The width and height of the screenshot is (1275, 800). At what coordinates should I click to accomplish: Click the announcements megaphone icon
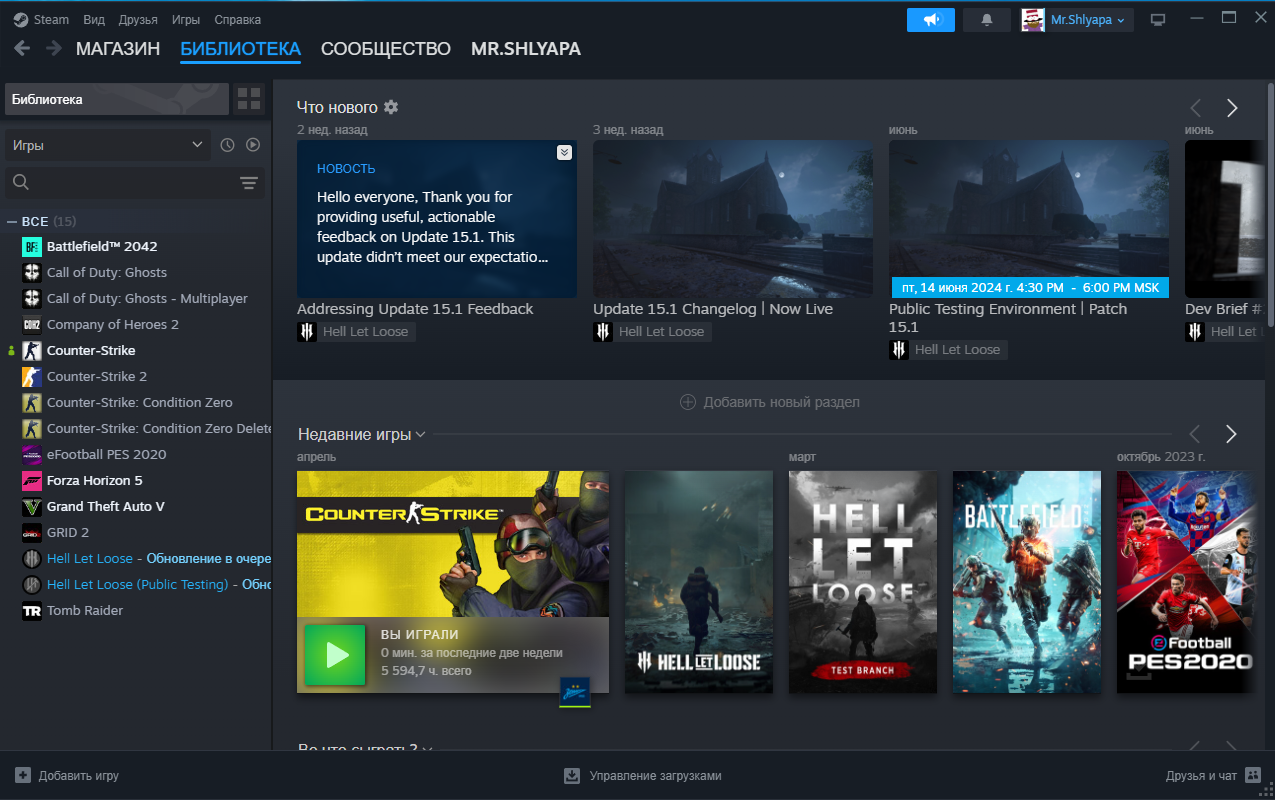931,20
